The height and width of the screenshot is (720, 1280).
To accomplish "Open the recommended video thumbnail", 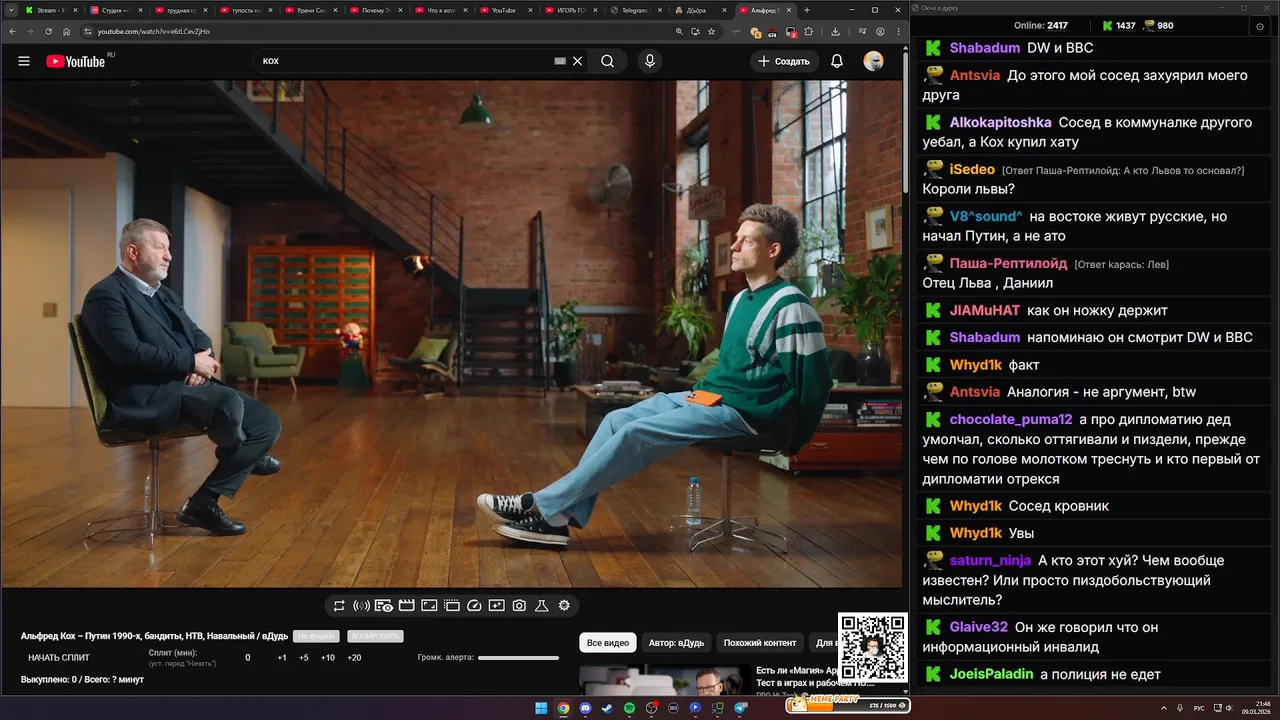I will (x=664, y=680).
